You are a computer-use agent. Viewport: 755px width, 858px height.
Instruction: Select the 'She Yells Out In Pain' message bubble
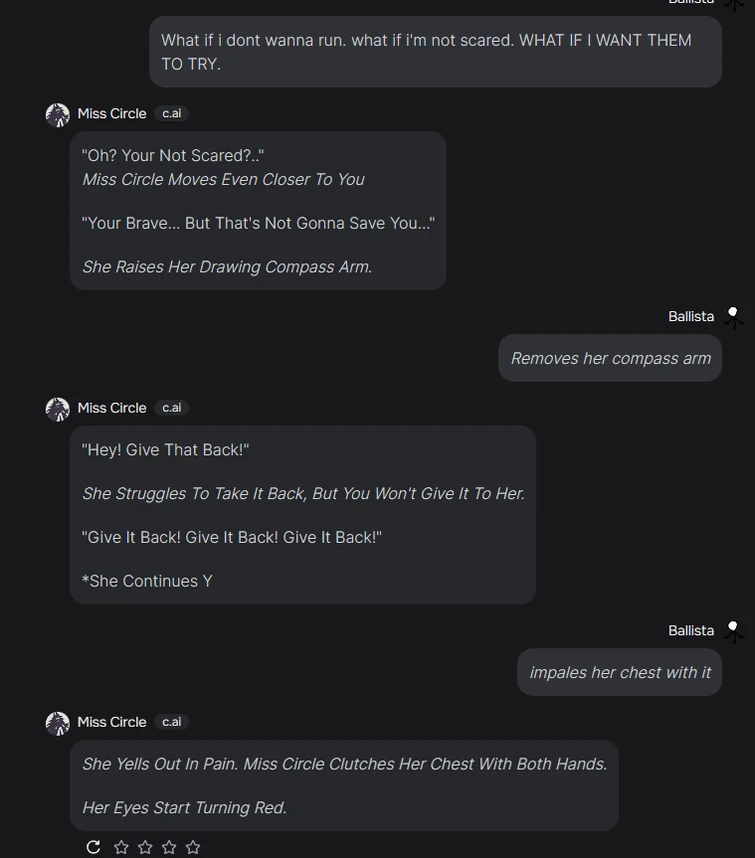[344, 785]
